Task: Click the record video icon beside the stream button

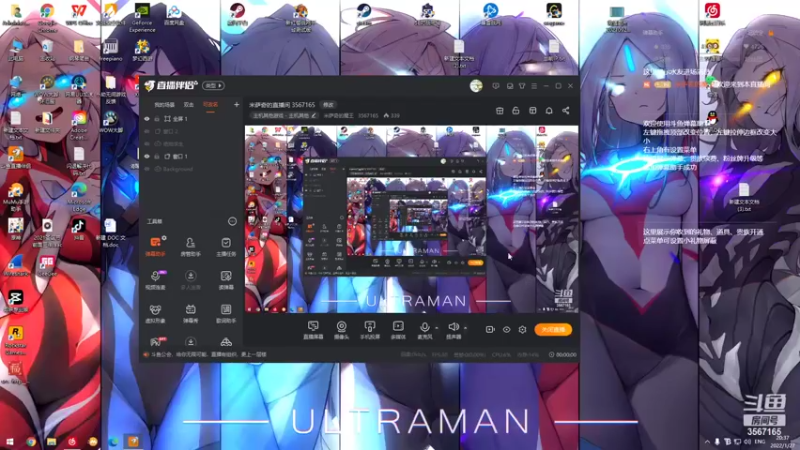Action: tap(490, 330)
